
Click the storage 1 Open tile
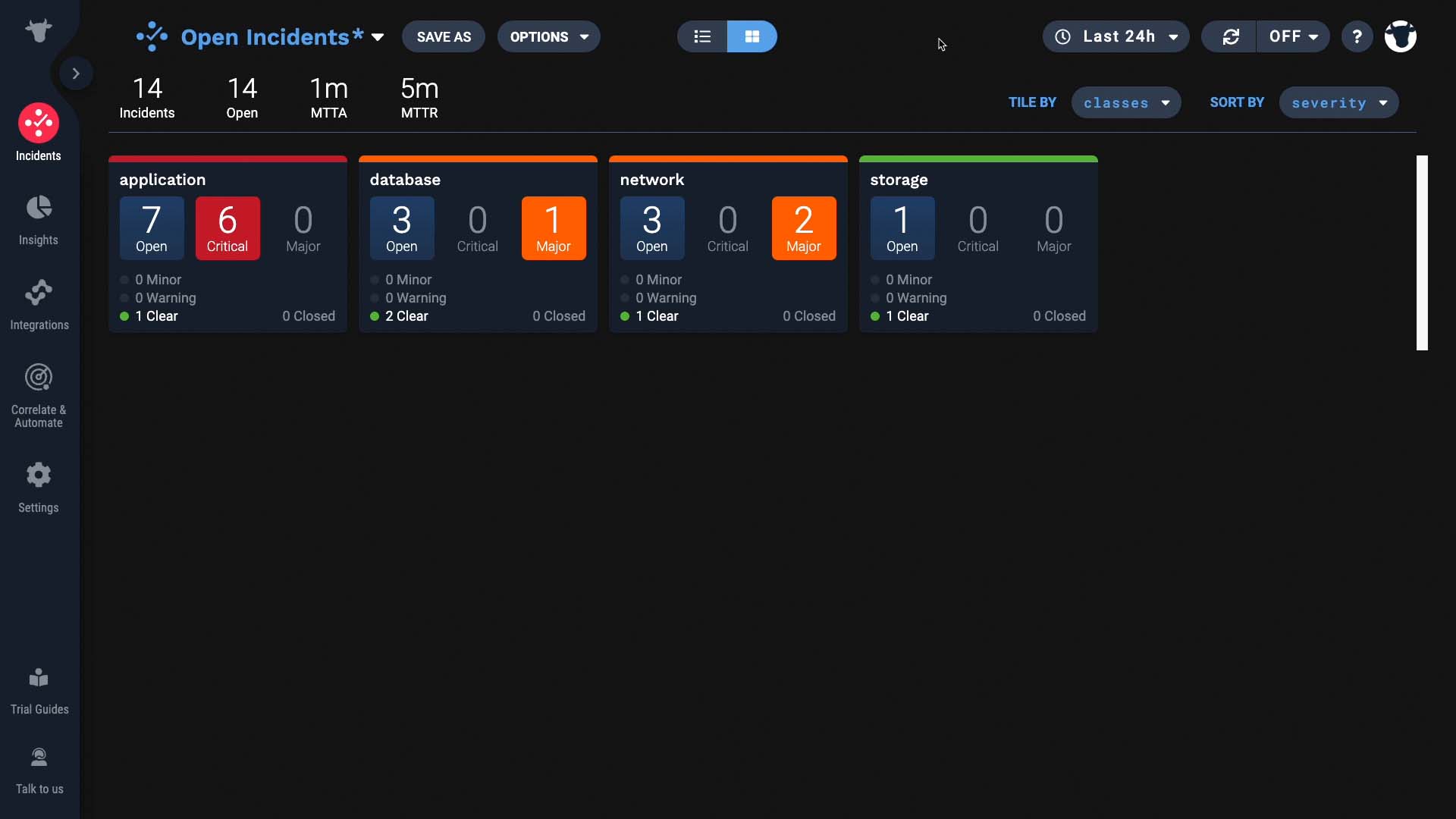coord(902,228)
